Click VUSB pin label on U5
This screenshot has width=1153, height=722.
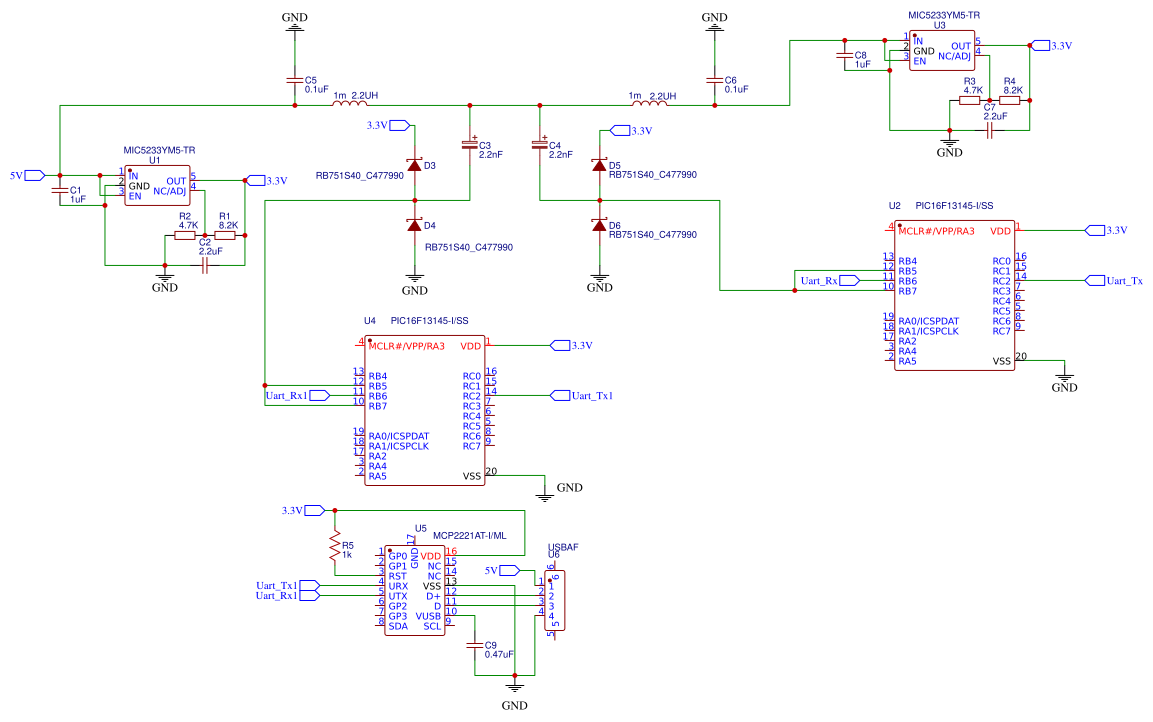point(428,616)
